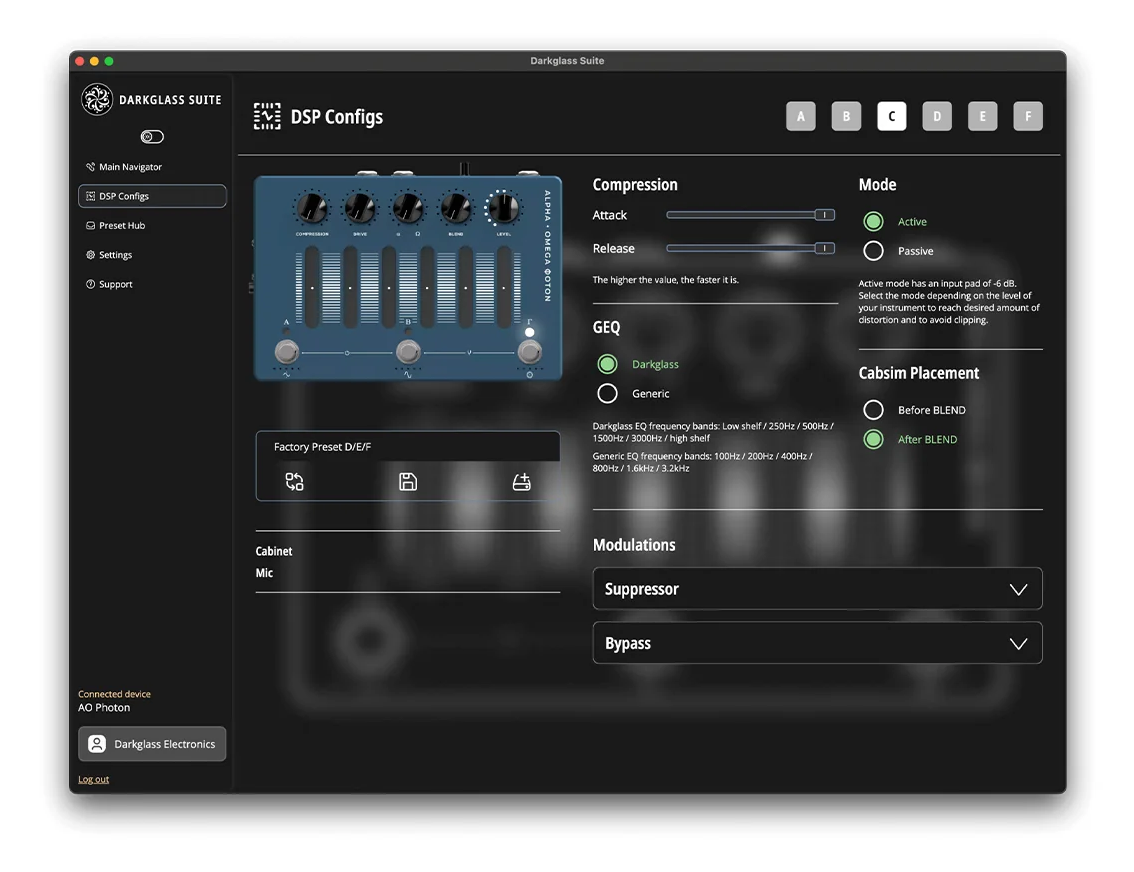Screen dimensions: 1134x872
Task: Select the Active mode radio button
Action: point(874,221)
